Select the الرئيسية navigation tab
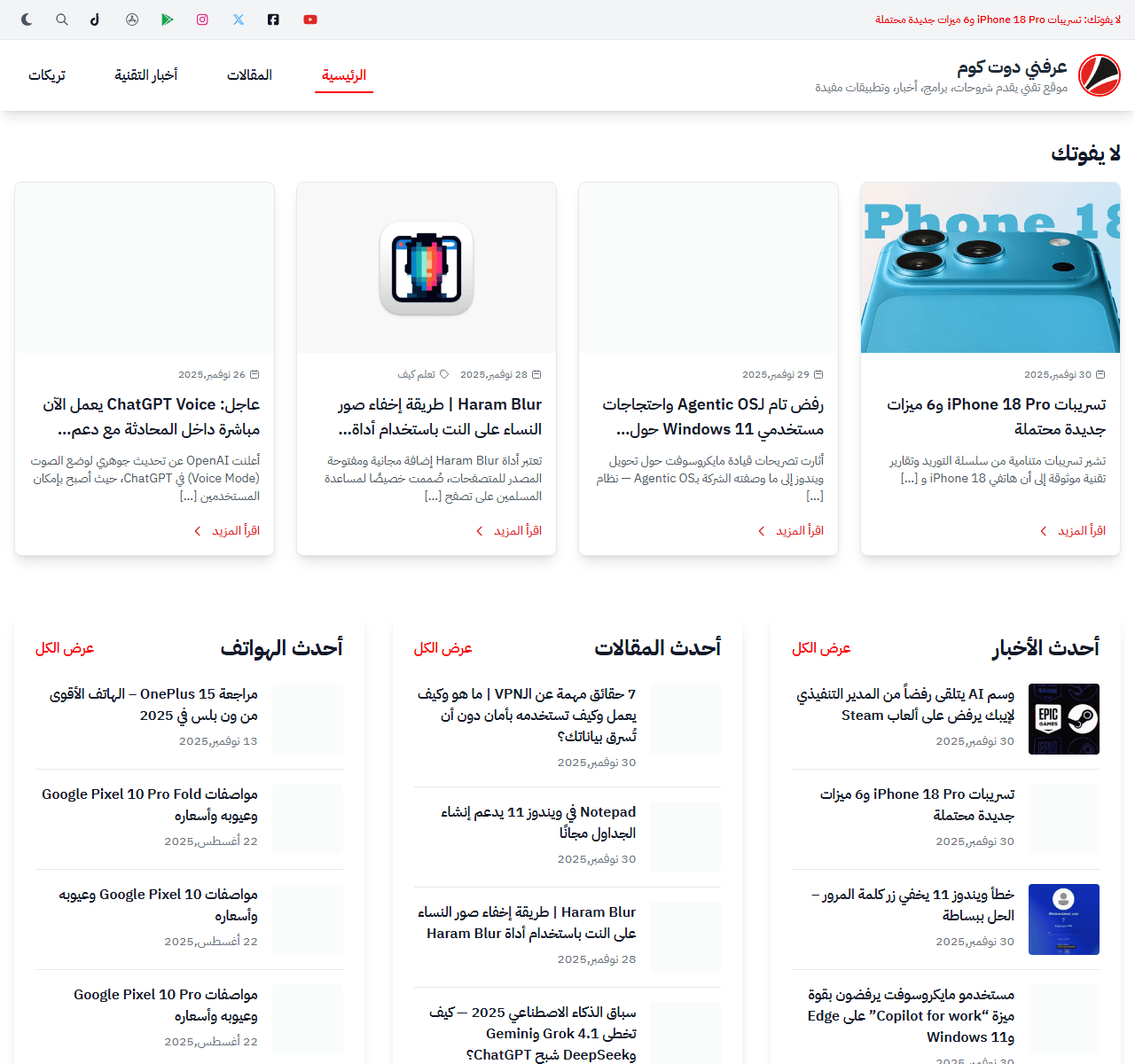 pos(344,75)
